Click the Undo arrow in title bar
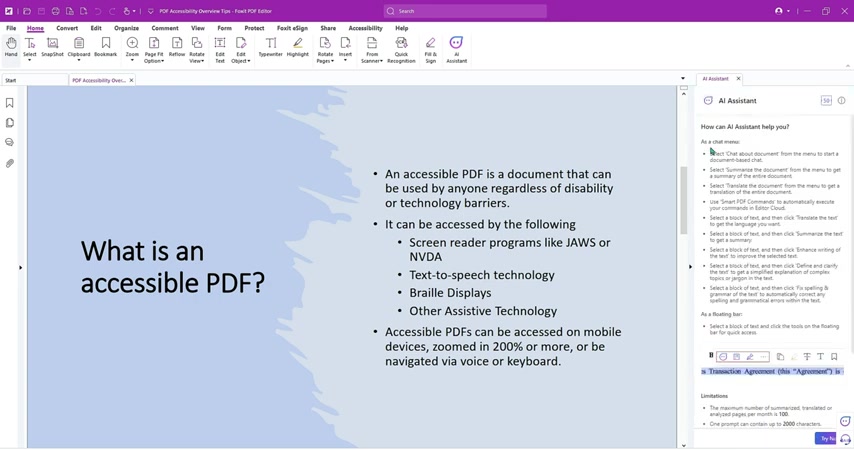The image size is (854, 450). [x=98, y=11]
